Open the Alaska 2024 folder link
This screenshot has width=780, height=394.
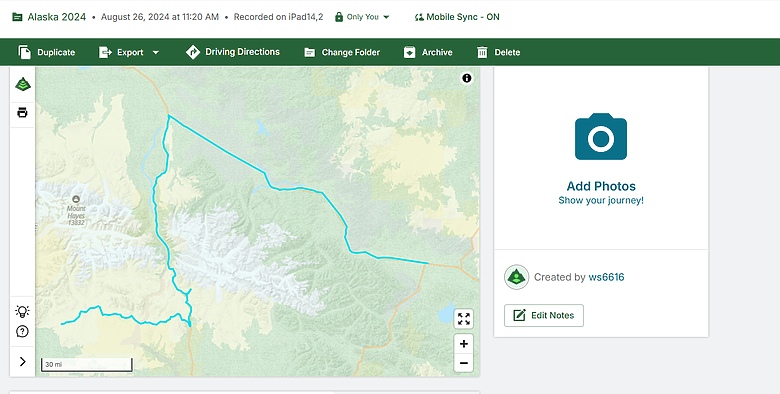[x=56, y=17]
